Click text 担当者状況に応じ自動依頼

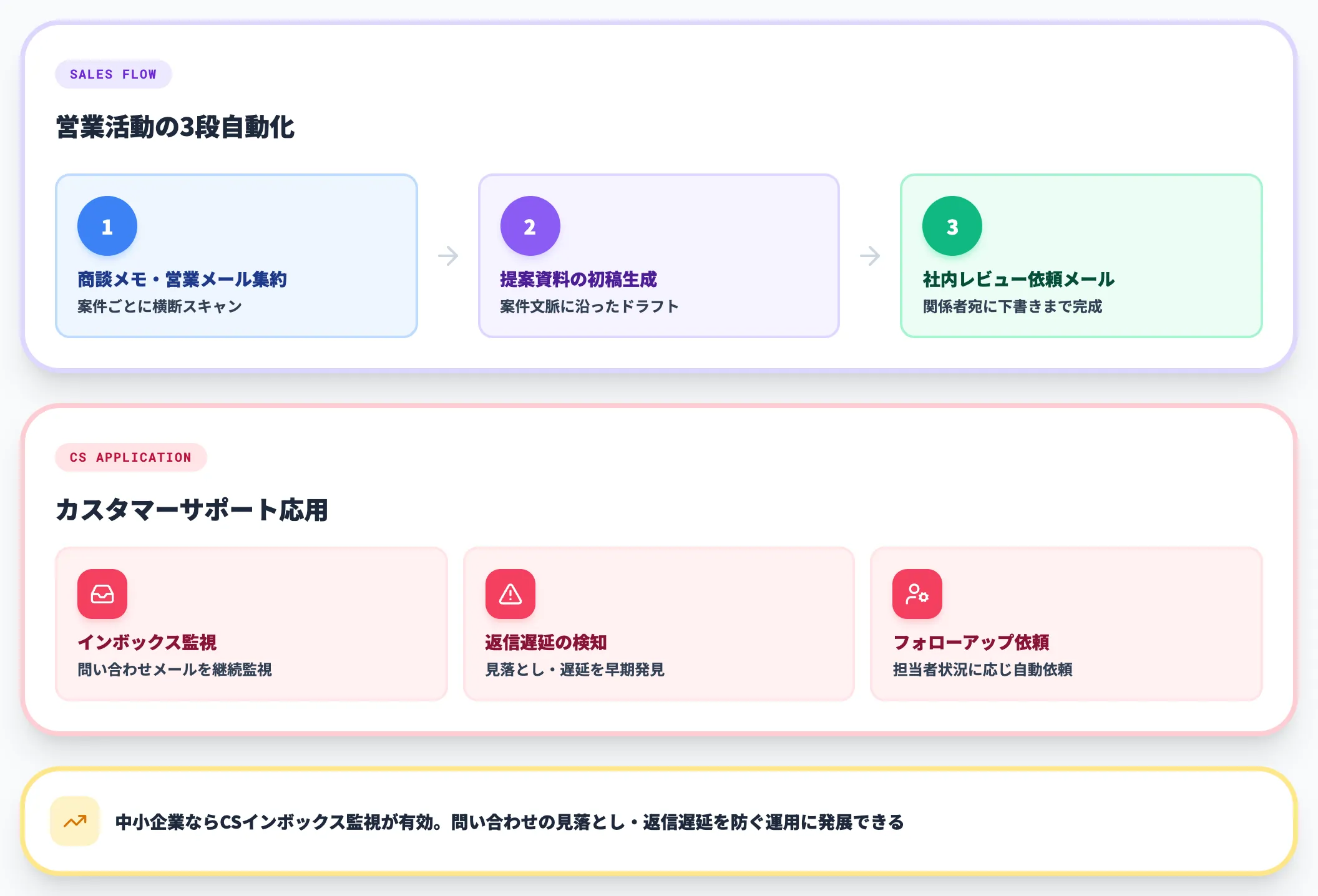tap(982, 670)
